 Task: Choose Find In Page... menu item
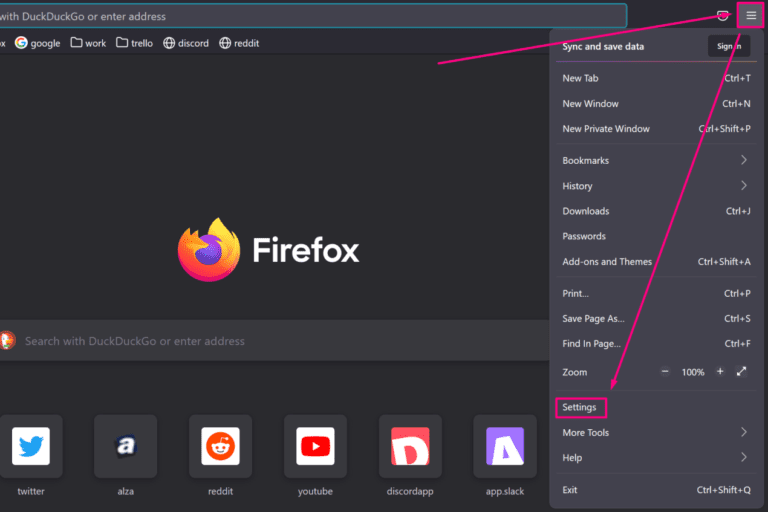656,344
